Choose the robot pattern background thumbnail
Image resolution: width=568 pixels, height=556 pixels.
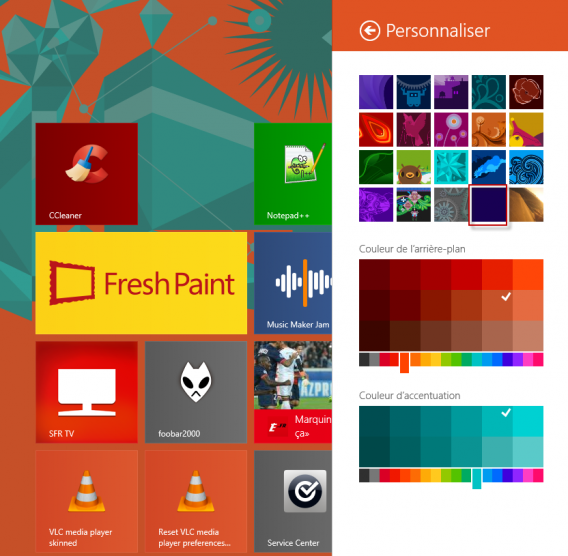pyautogui.click(x=414, y=92)
